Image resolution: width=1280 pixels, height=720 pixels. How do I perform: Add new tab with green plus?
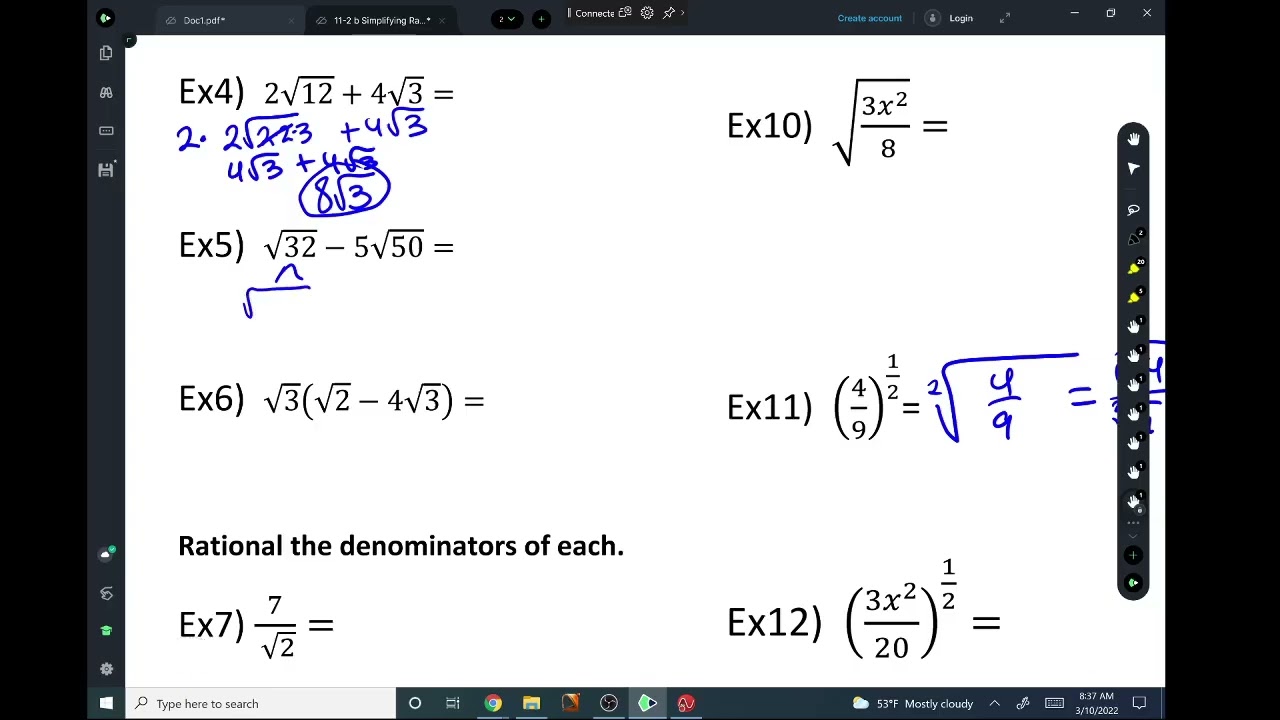[x=541, y=19]
